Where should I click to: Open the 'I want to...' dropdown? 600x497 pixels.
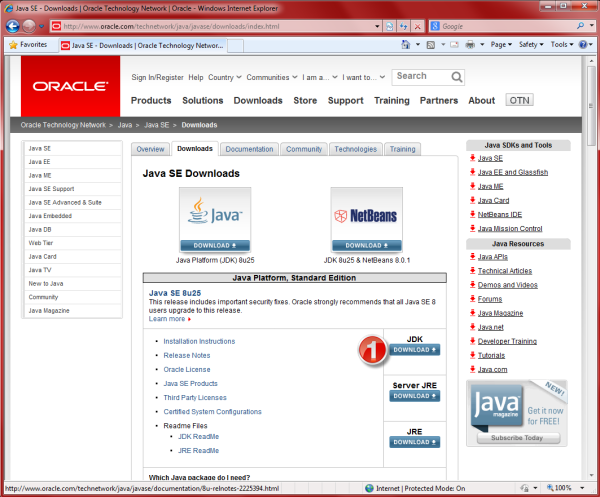coord(364,77)
